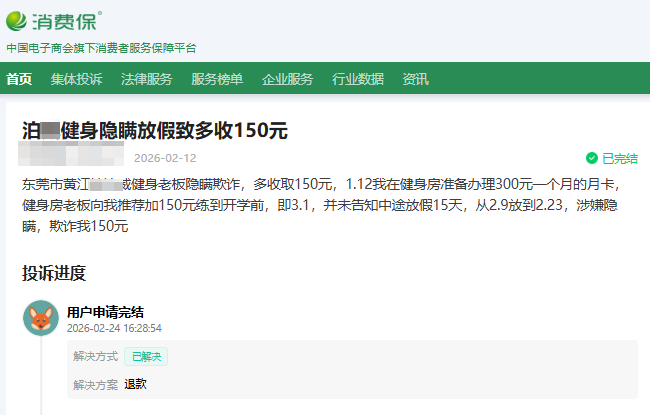650x415 pixels.
Task: Click the 解决方案 label
Action: pyautogui.click(x=96, y=385)
